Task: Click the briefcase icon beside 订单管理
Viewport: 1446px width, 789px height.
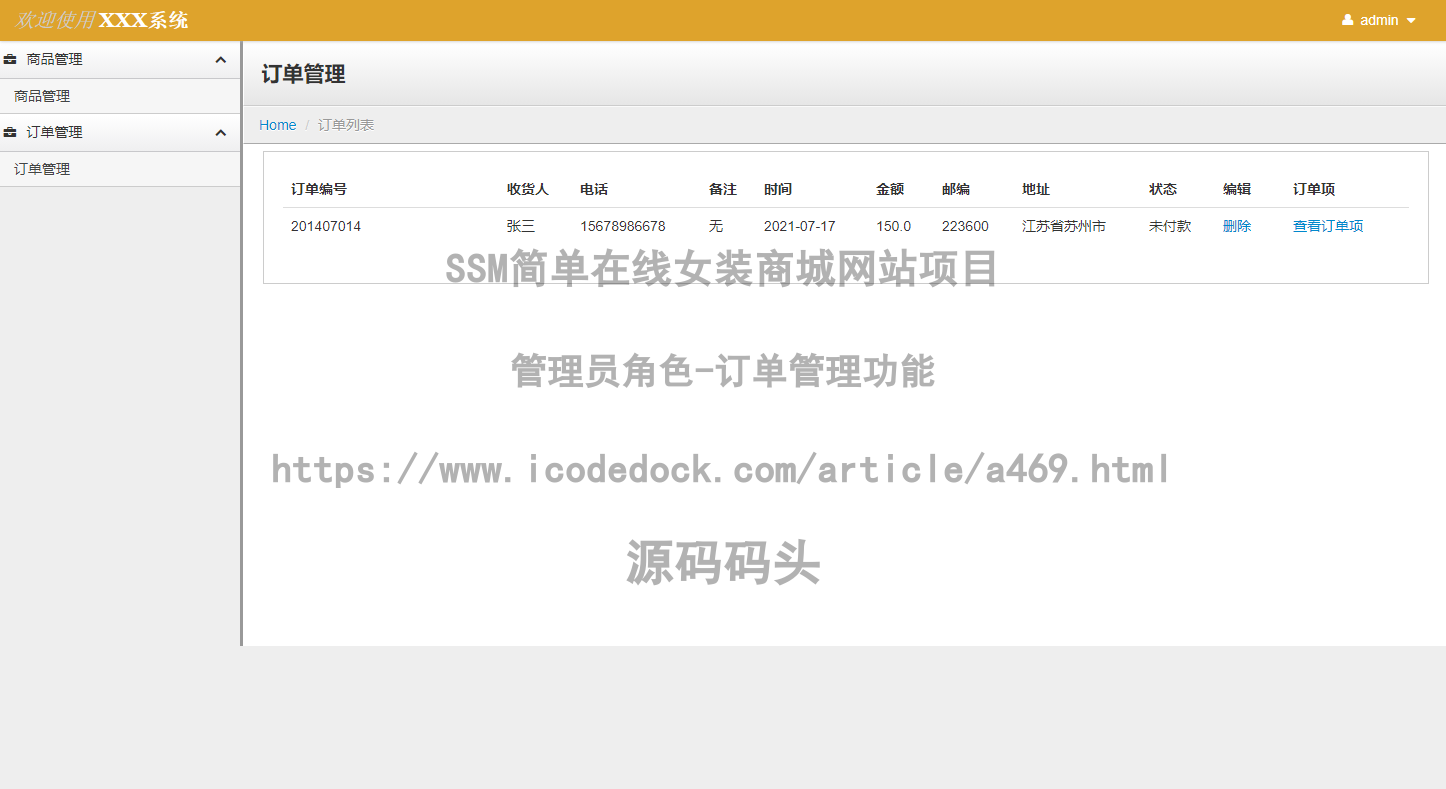Action: [10, 132]
